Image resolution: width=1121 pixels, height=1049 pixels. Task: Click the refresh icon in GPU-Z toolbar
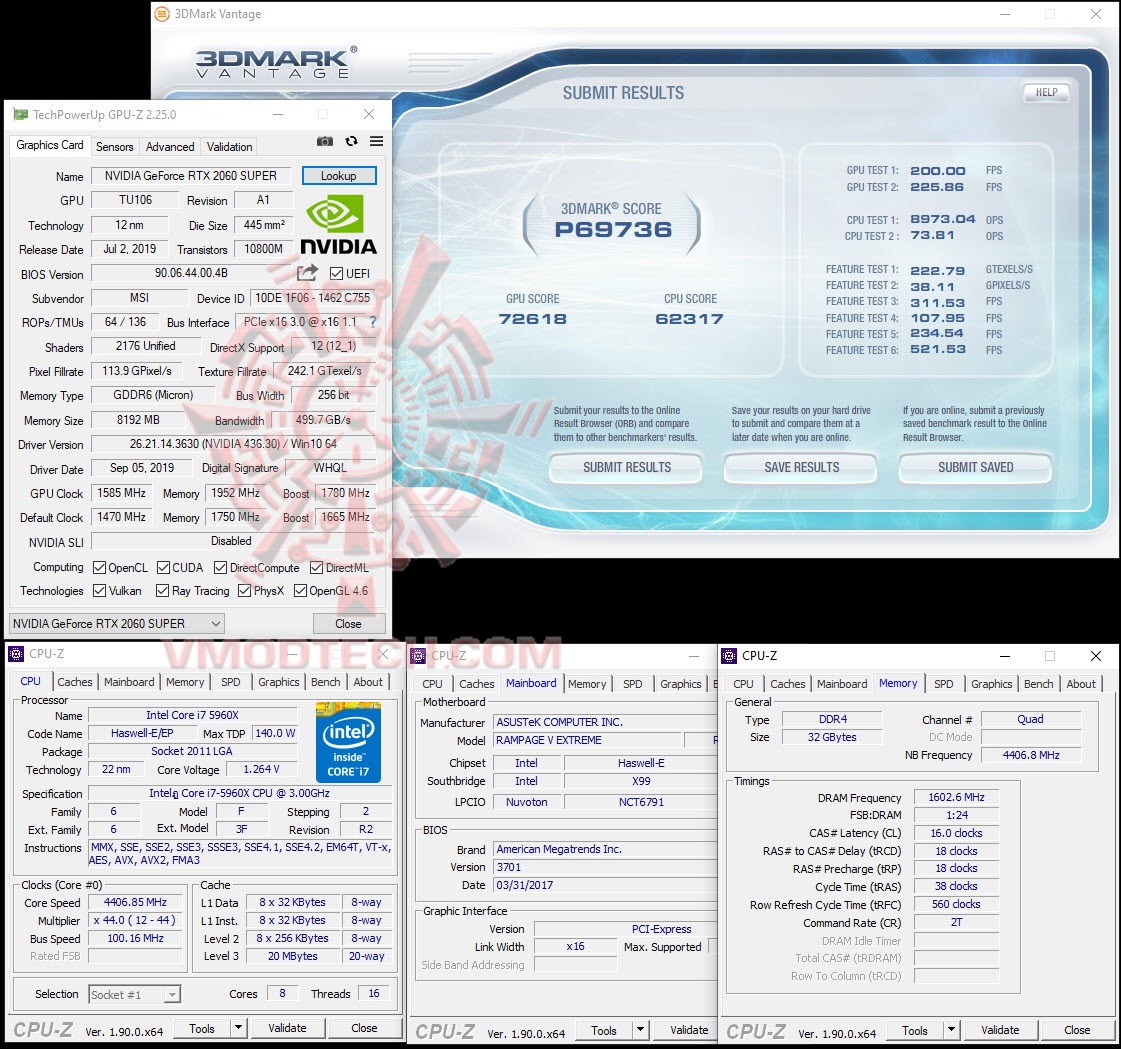click(x=352, y=142)
